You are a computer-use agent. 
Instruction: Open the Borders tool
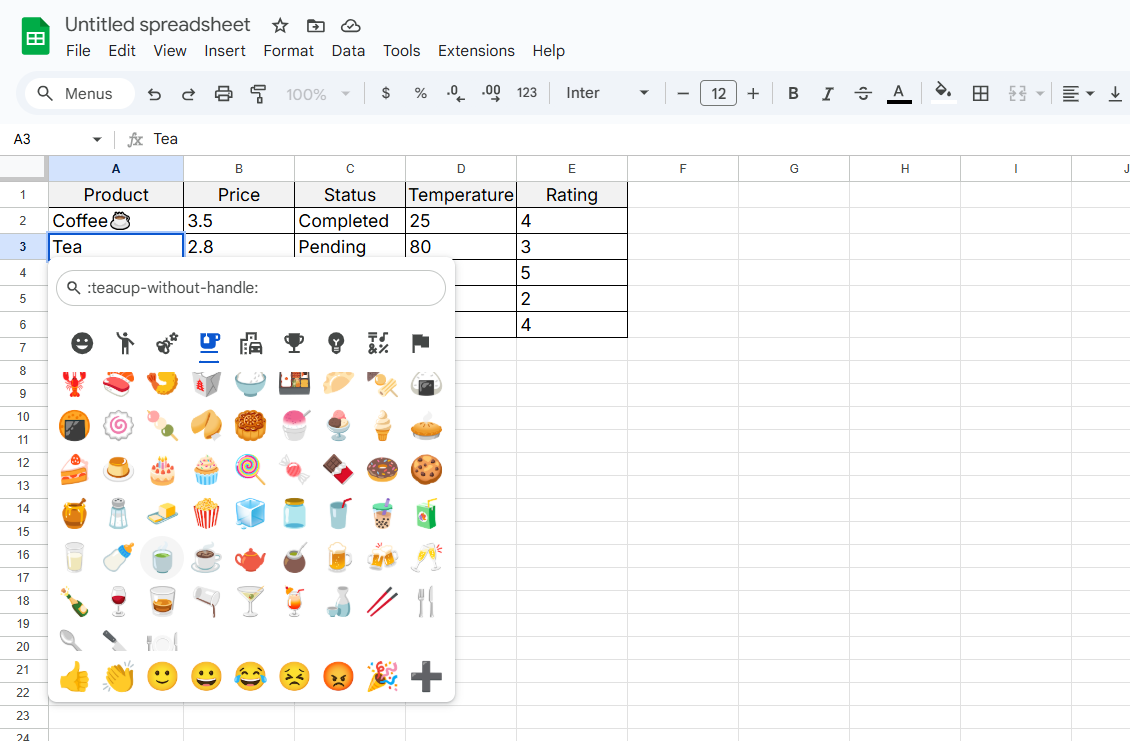click(980, 93)
